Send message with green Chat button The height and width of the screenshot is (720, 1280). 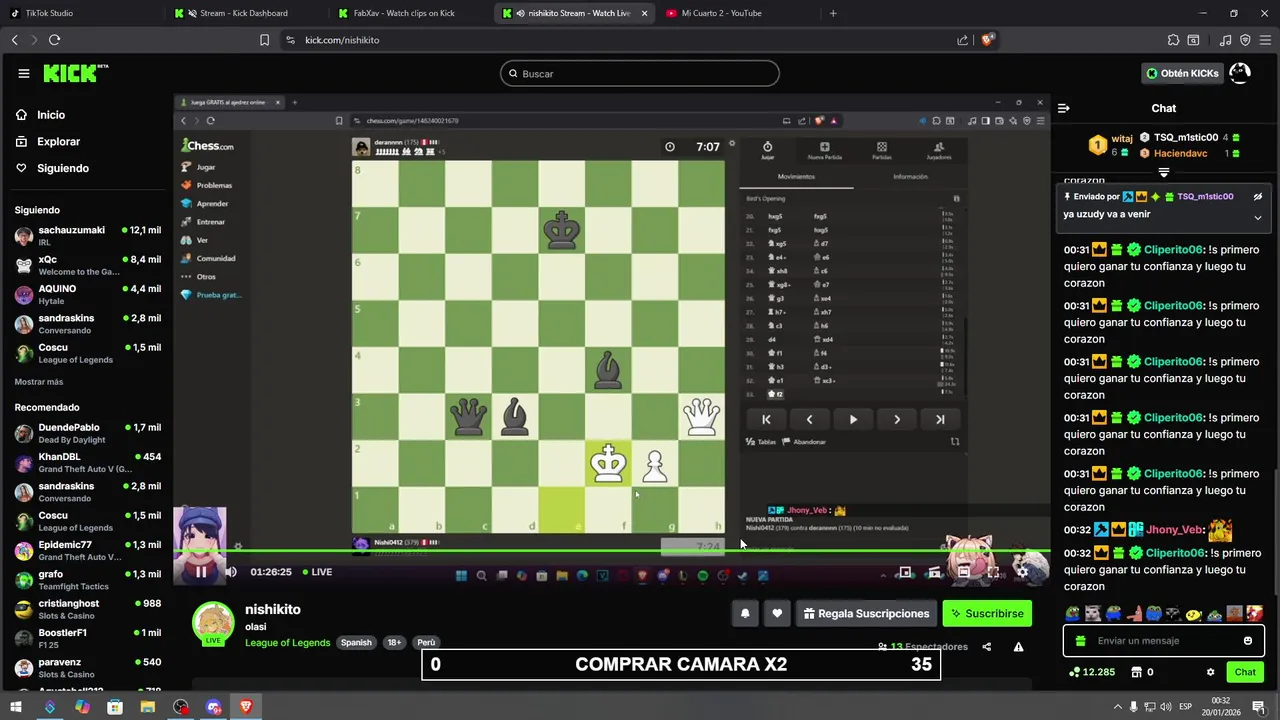coord(1244,672)
